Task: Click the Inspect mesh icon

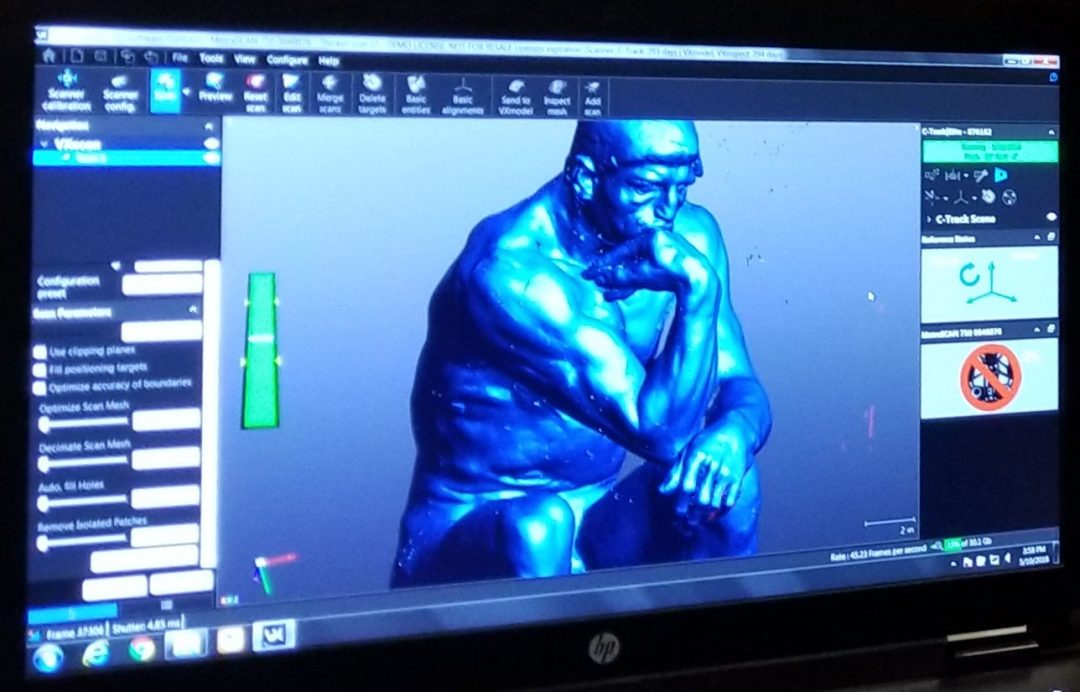Action: coord(557,97)
